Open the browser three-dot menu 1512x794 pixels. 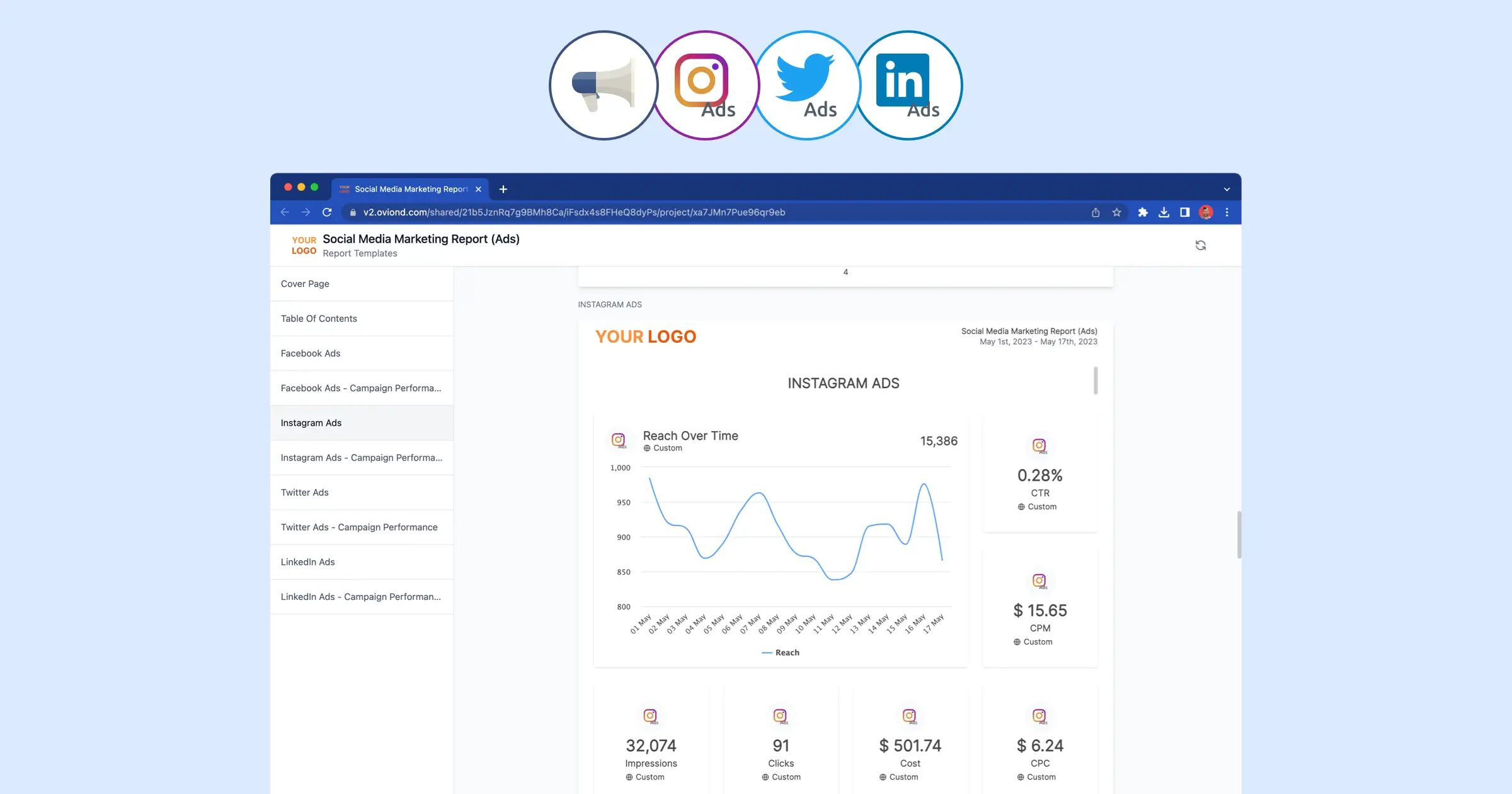pyautogui.click(x=1227, y=212)
